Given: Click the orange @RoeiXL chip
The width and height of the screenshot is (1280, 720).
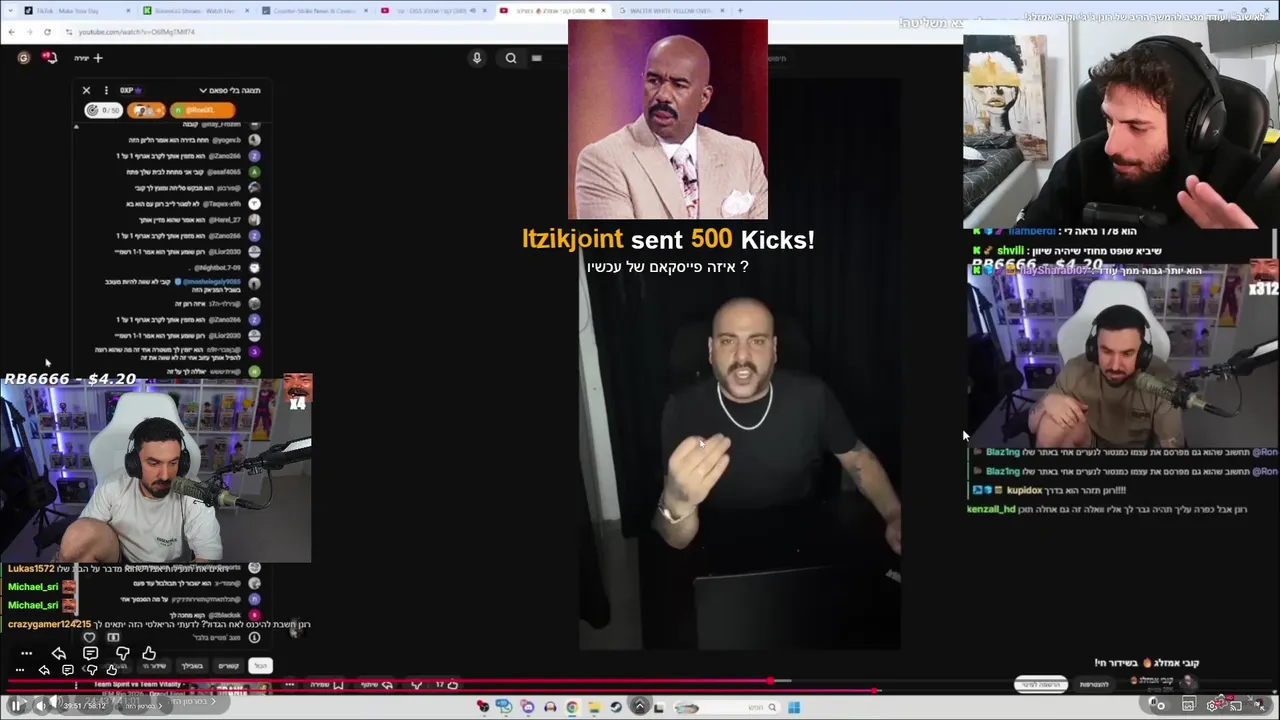Looking at the screenshot, I should [203, 110].
